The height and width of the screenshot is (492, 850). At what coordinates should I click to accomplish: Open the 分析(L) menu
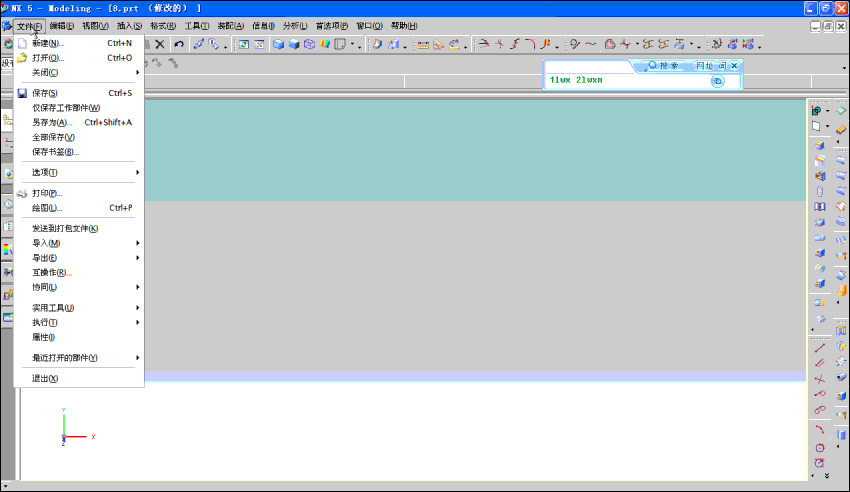(295, 26)
